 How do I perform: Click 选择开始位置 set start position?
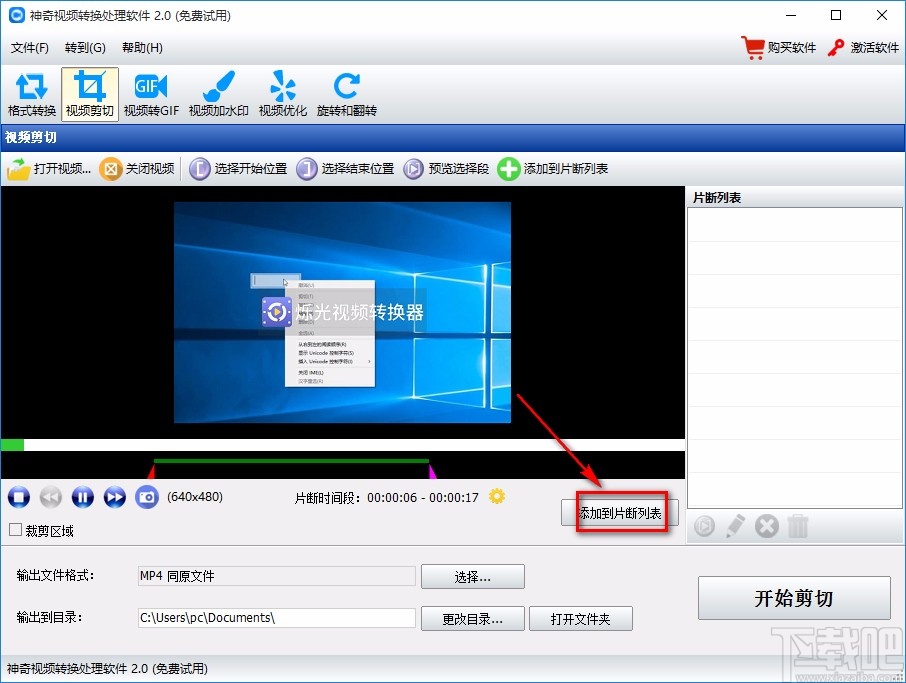pos(238,169)
